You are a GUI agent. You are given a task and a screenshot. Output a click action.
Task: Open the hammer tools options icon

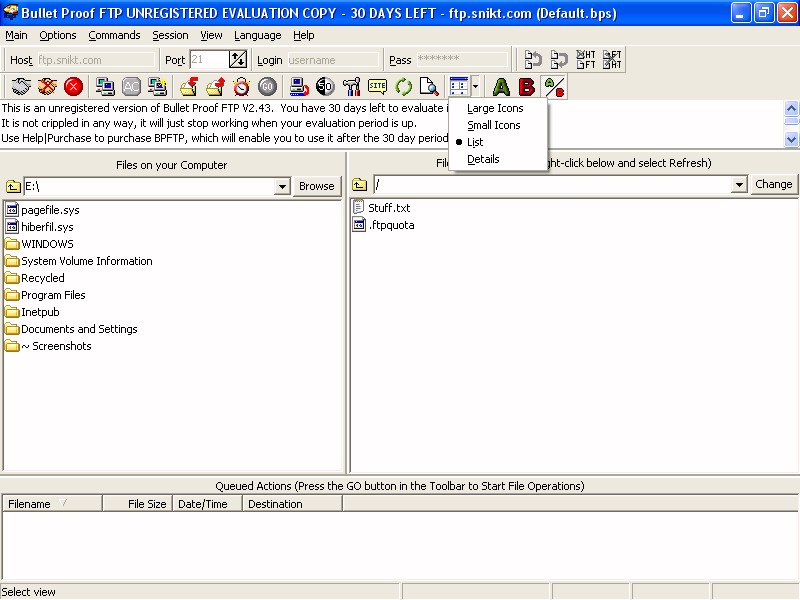pos(352,86)
